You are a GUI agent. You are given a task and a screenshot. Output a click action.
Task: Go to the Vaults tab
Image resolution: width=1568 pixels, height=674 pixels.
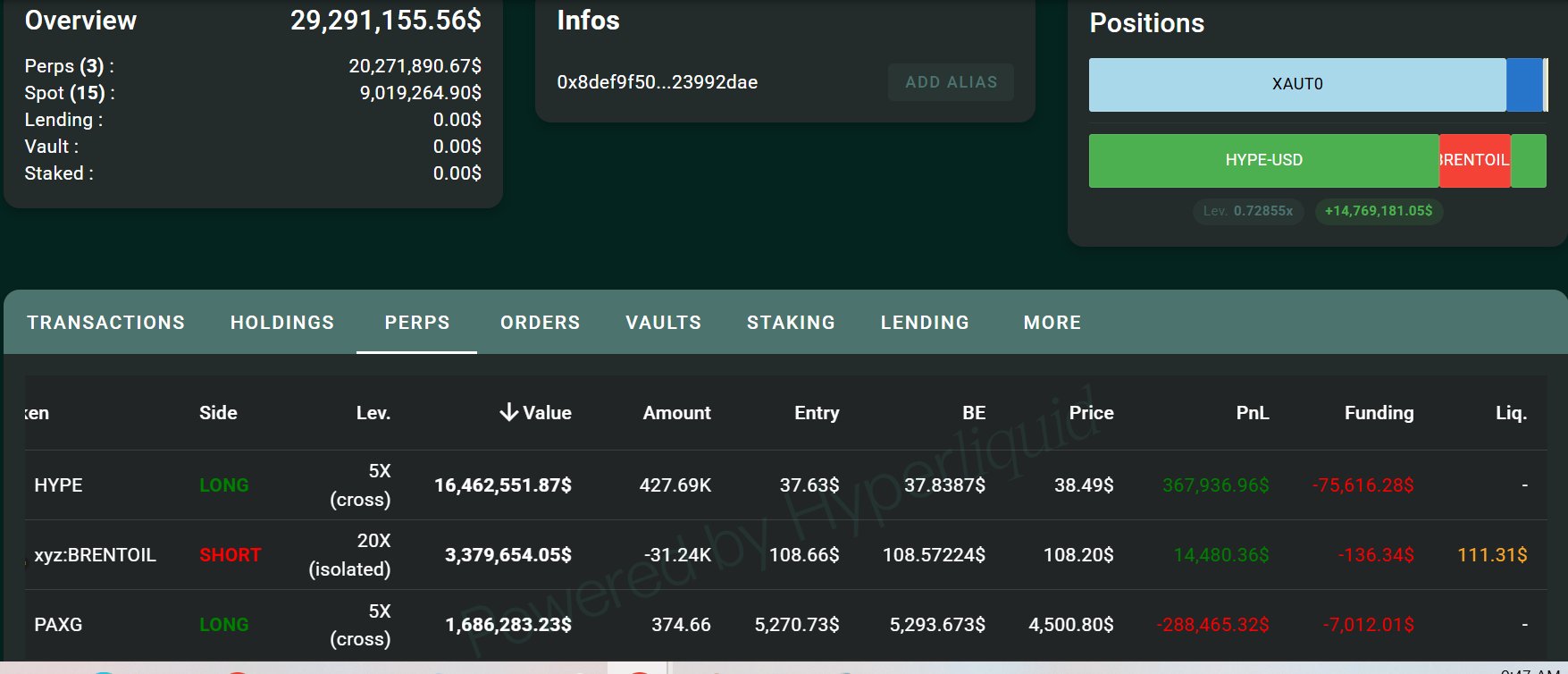click(663, 323)
